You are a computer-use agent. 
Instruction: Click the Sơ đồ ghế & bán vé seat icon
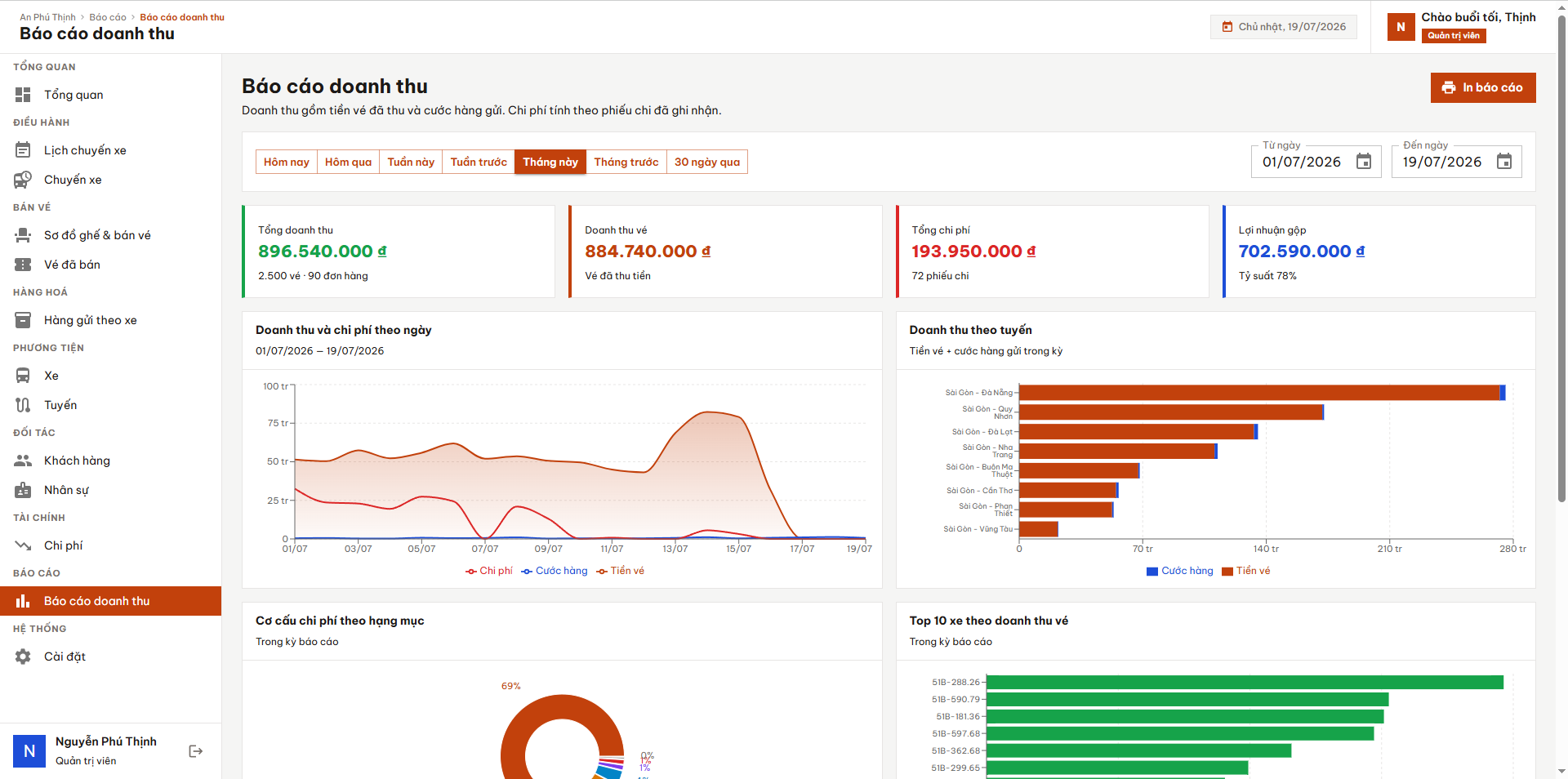click(23, 235)
